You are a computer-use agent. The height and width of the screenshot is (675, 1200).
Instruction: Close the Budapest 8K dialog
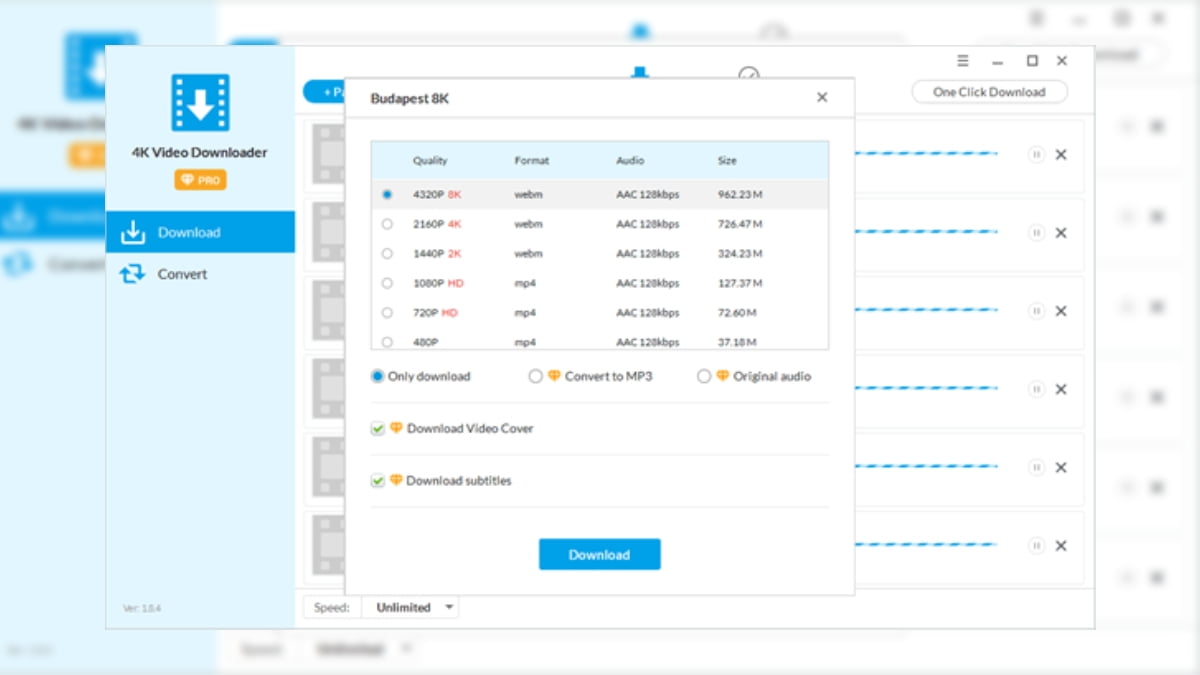822,98
